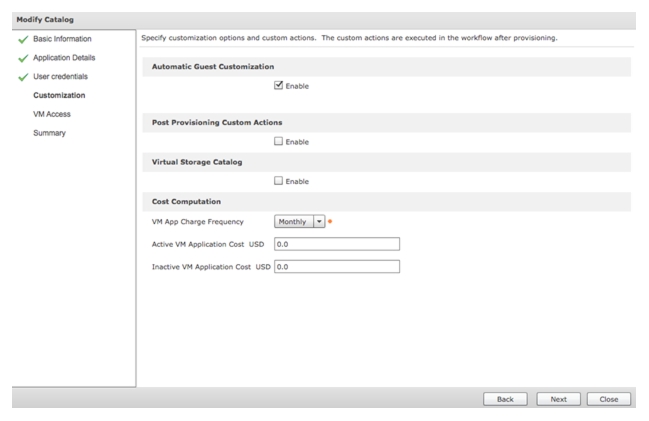The height and width of the screenshot is (421, 649).
Task: Open the VM App Charge Frequency dropdown arrow
Action: click(319, 221)
